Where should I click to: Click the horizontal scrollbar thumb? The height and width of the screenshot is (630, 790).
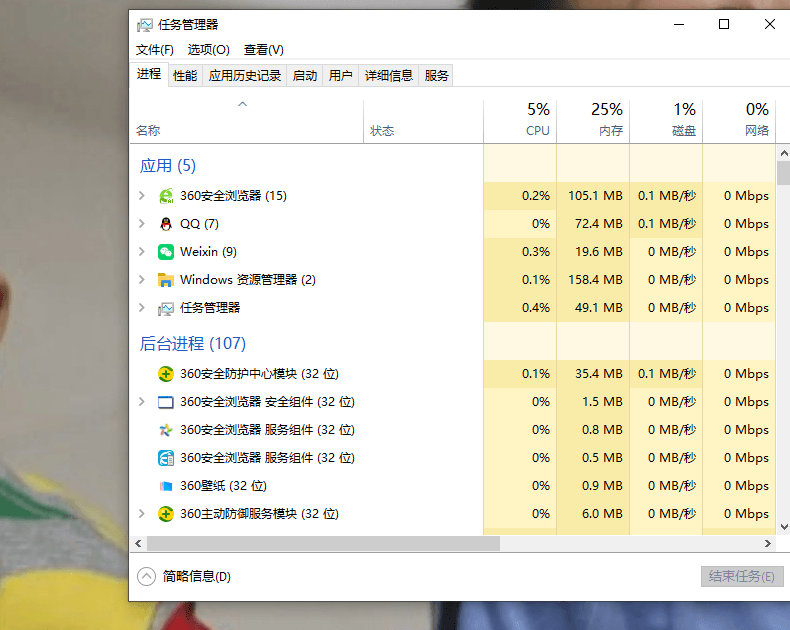(x=323, y=543)
